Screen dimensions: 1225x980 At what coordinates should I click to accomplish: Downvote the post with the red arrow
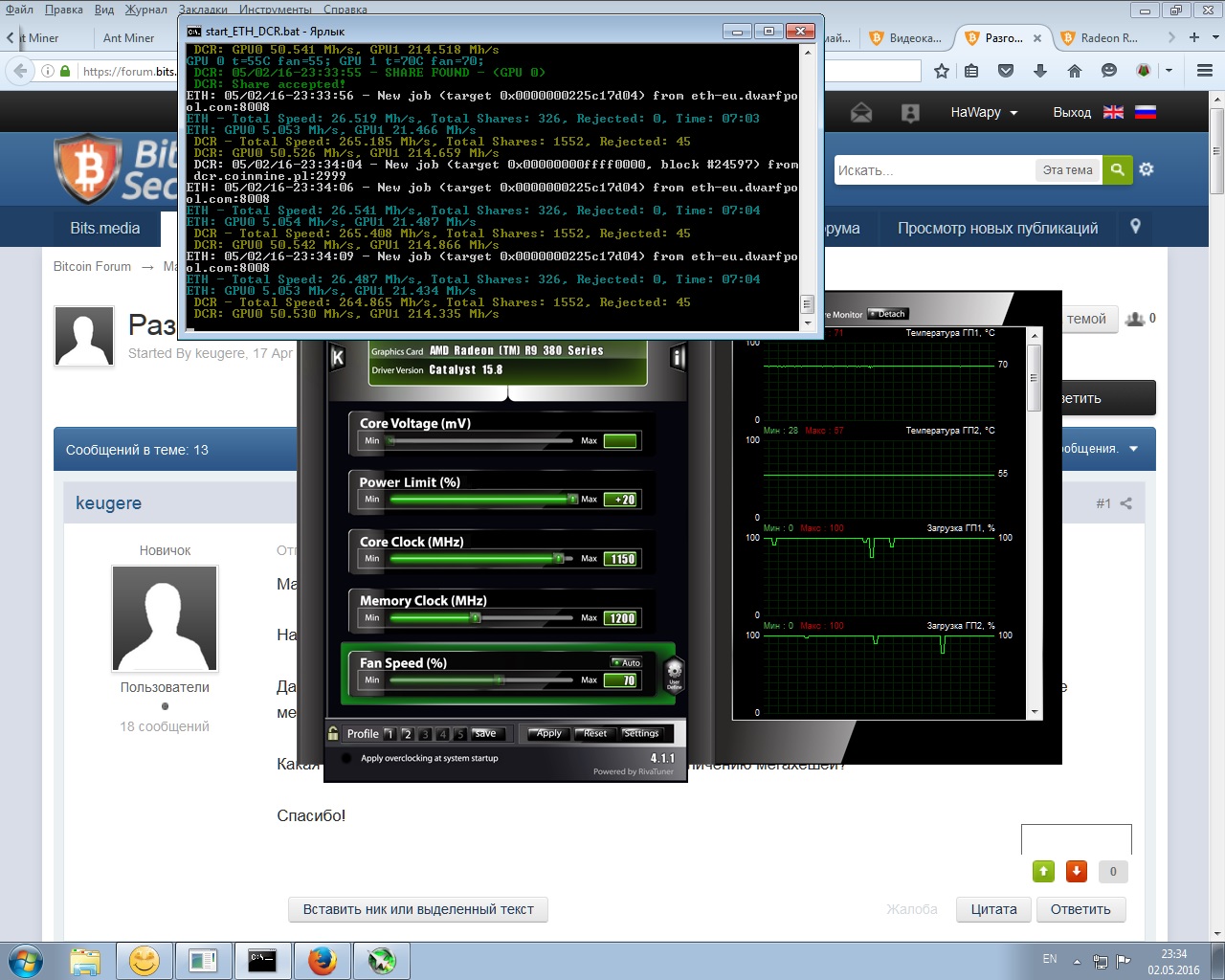[x=1077, y=871]
